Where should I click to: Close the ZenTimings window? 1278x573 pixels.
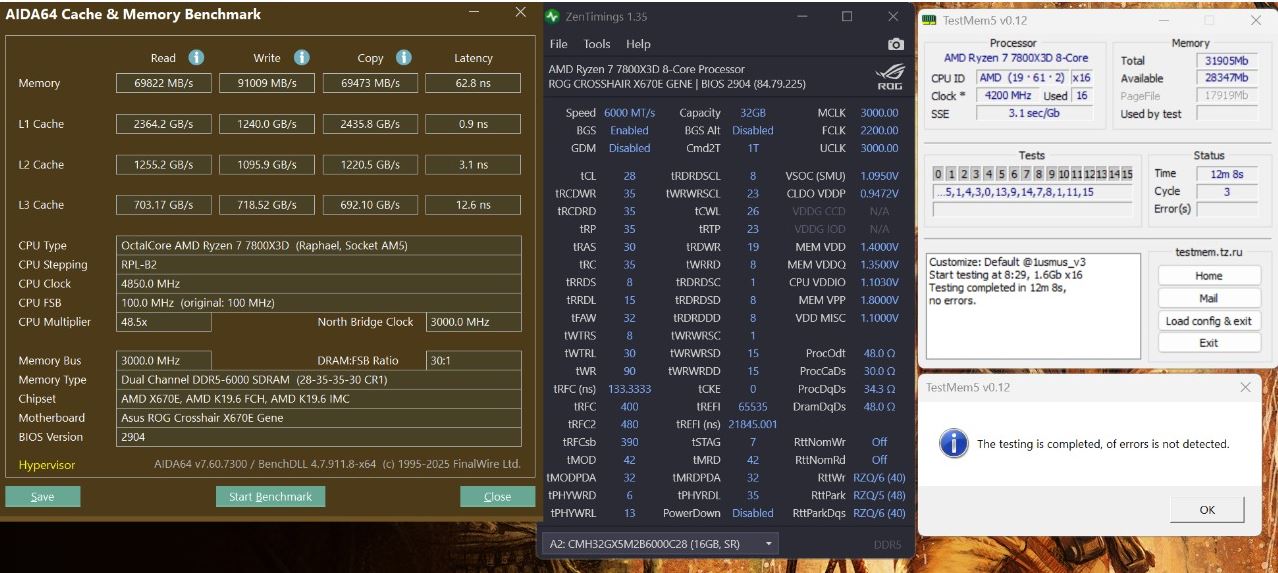click(893, 17)
